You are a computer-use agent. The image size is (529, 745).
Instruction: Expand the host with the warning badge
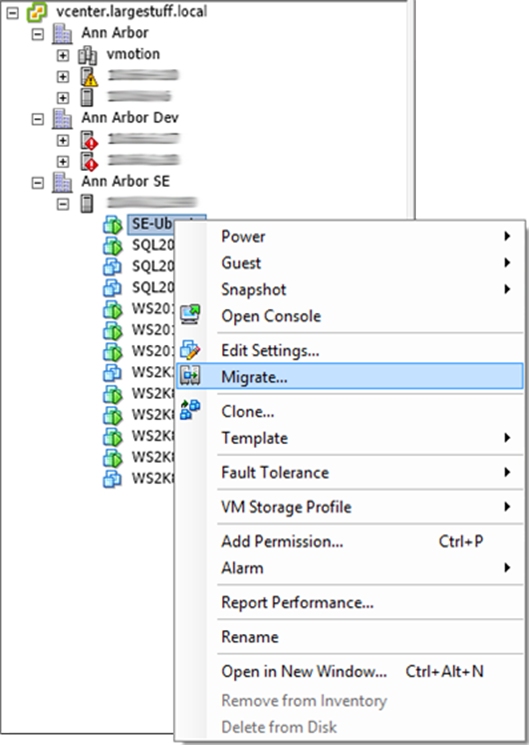pos(63,76)
